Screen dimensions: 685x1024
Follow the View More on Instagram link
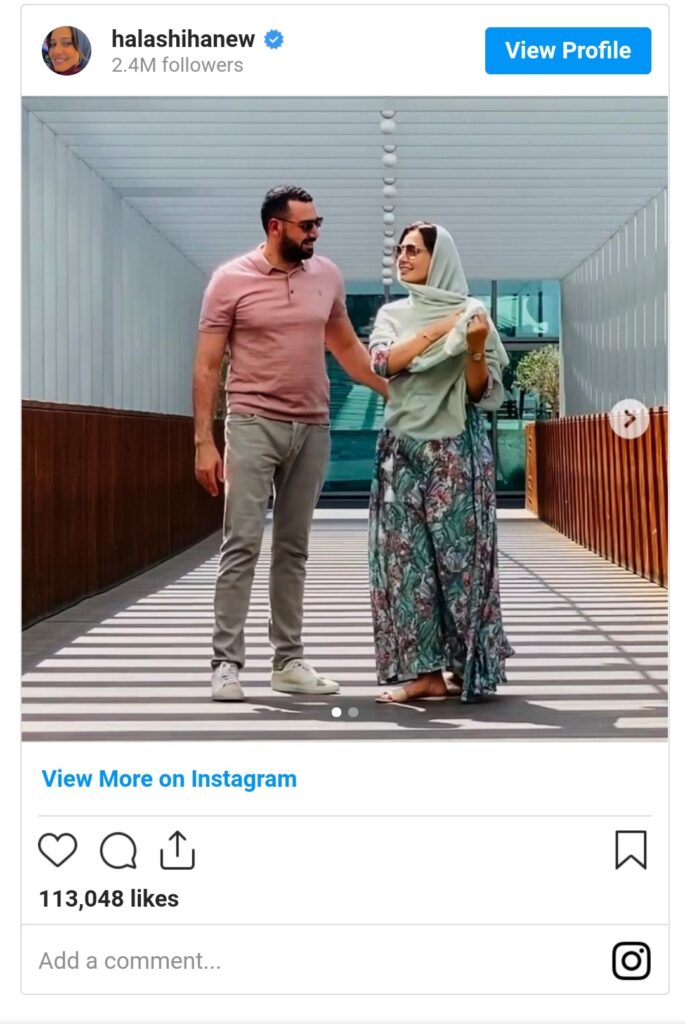169,778
